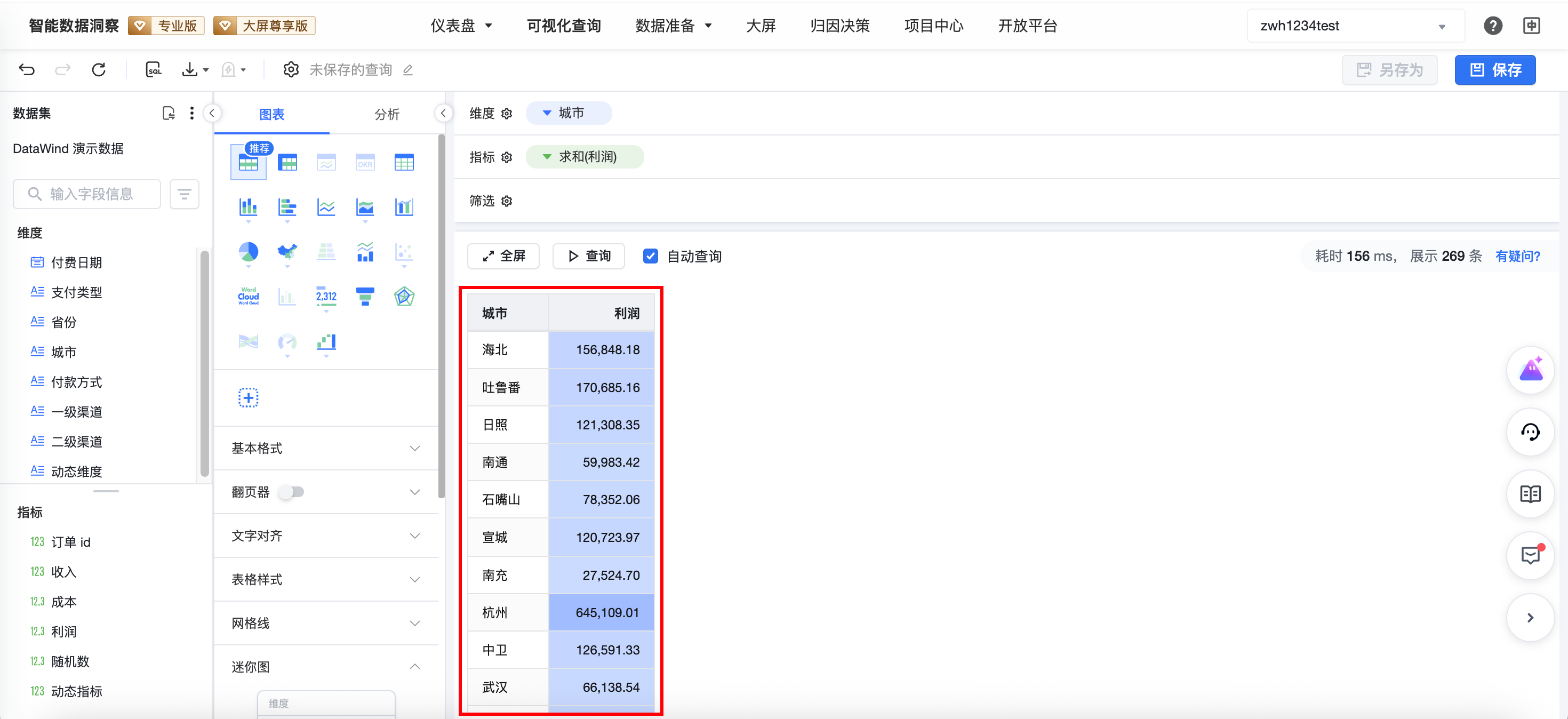Viewport: 1568px width, 719px height.
Task: Click the undo arrow icon
Action: (x=27, y=69)
